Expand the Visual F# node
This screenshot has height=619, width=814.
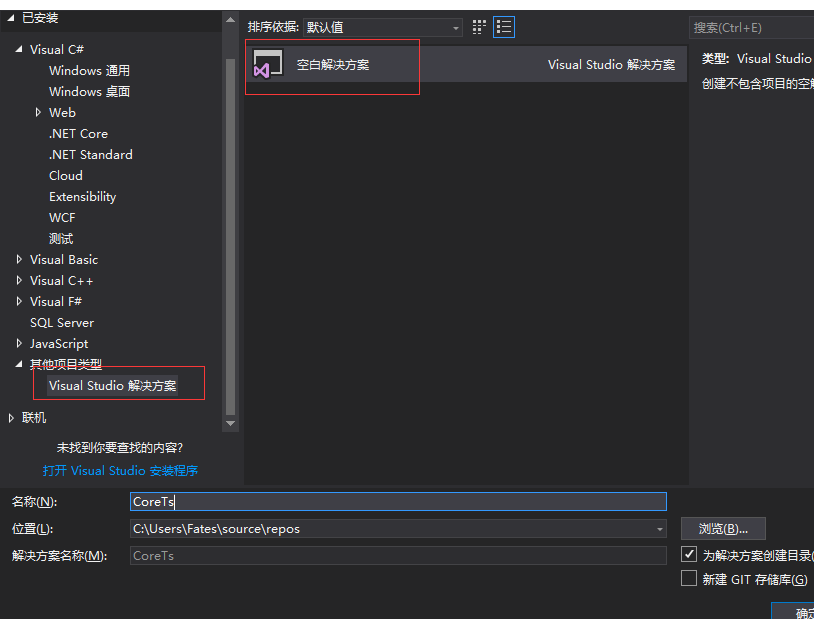click(19, 301)
